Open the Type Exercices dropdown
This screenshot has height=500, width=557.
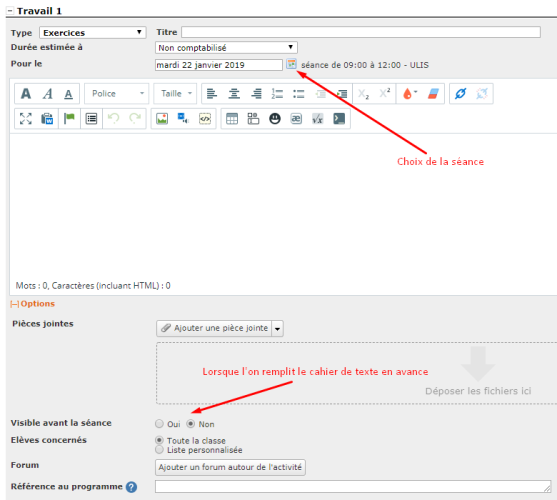(93, 33)
